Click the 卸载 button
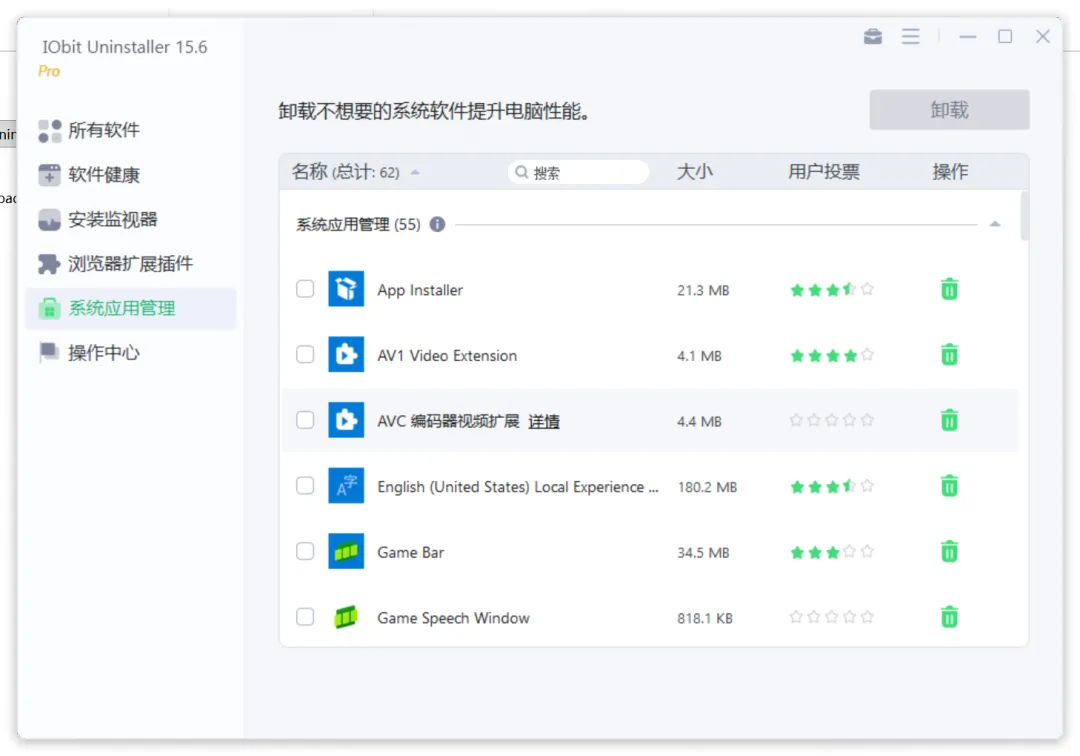This screenshot has height=756, width=1080. tap(949, 109)
